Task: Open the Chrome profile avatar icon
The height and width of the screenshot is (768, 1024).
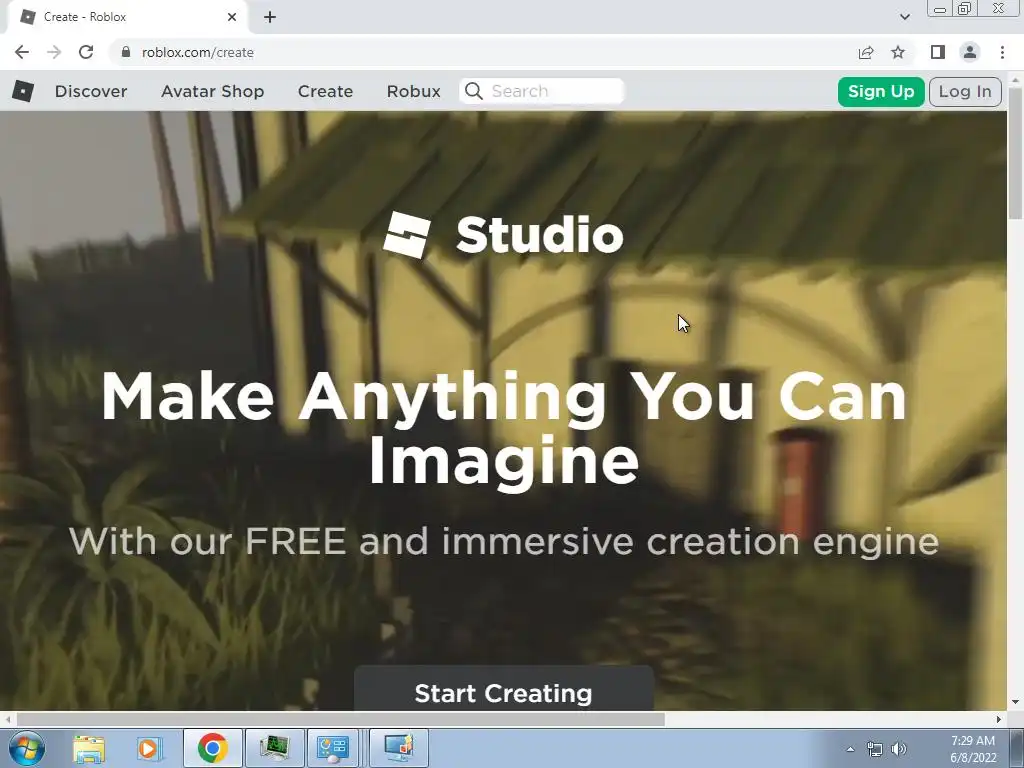Action: (970, 52)
